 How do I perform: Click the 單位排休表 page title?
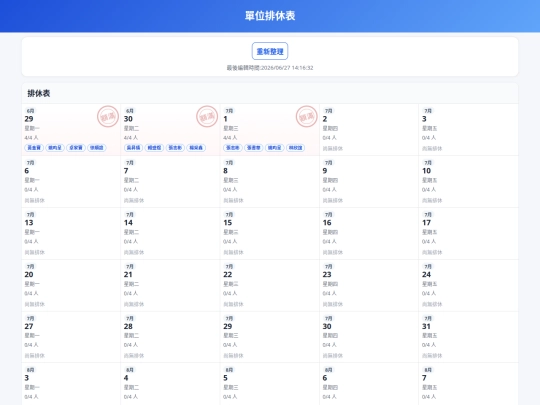tap(270, 16)
